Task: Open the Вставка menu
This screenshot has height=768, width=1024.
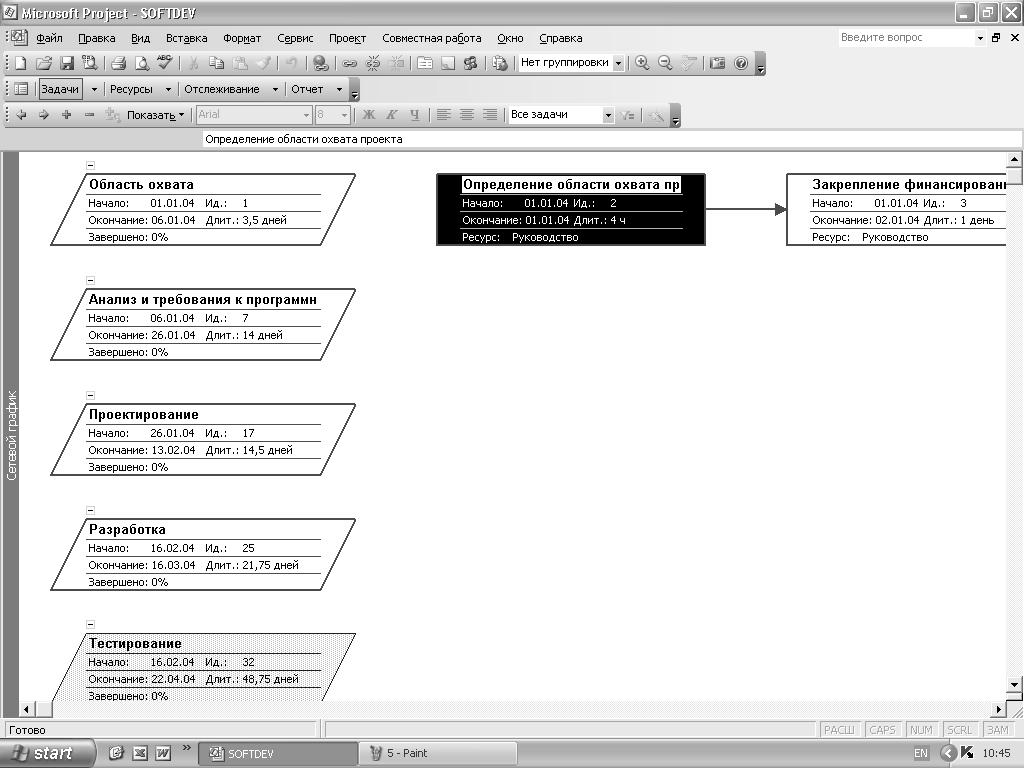Action: click(x=186, y=38)
